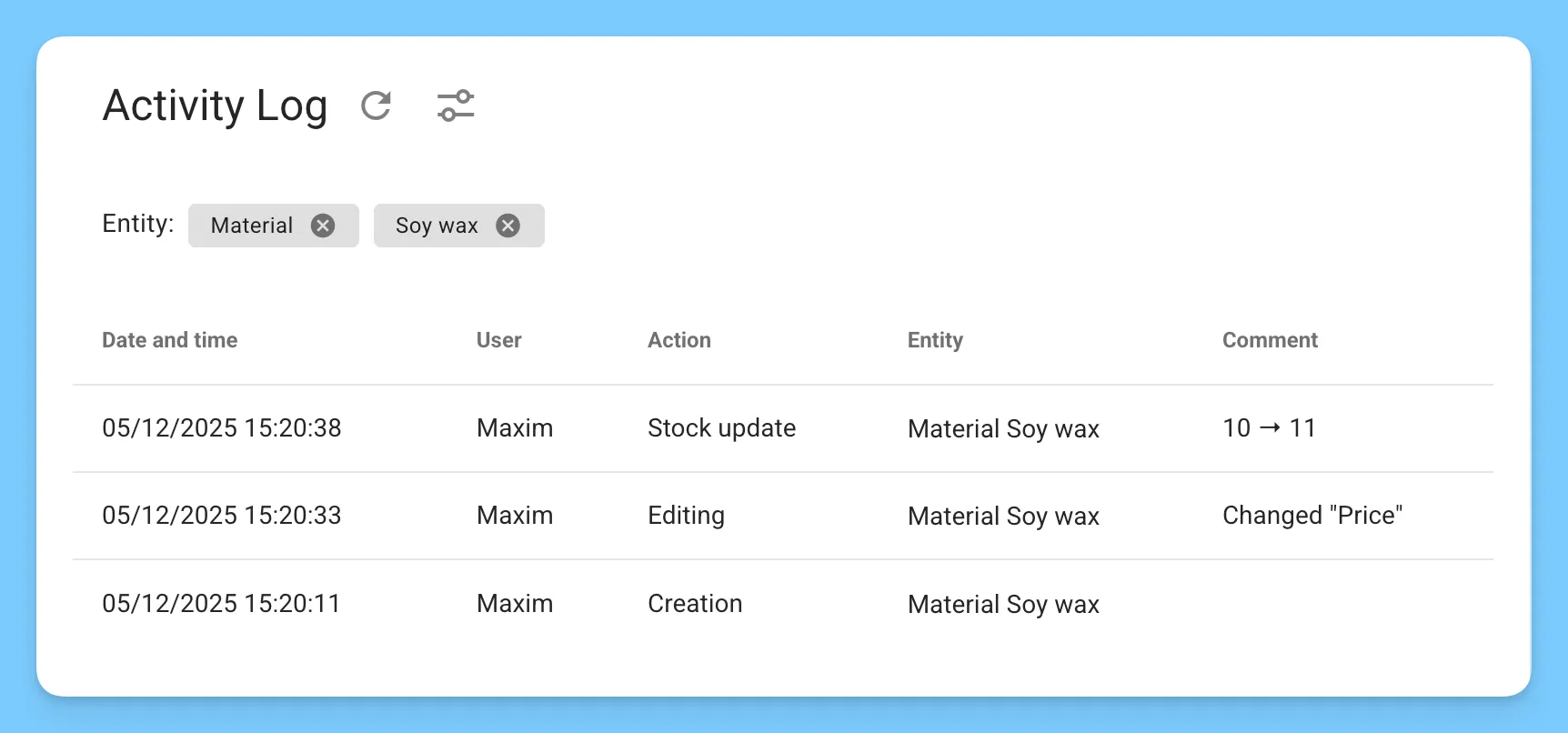Click the refresh icon next to Activity Log
The height and width of the screenshot is (733, 1568).
coord(377,106)
